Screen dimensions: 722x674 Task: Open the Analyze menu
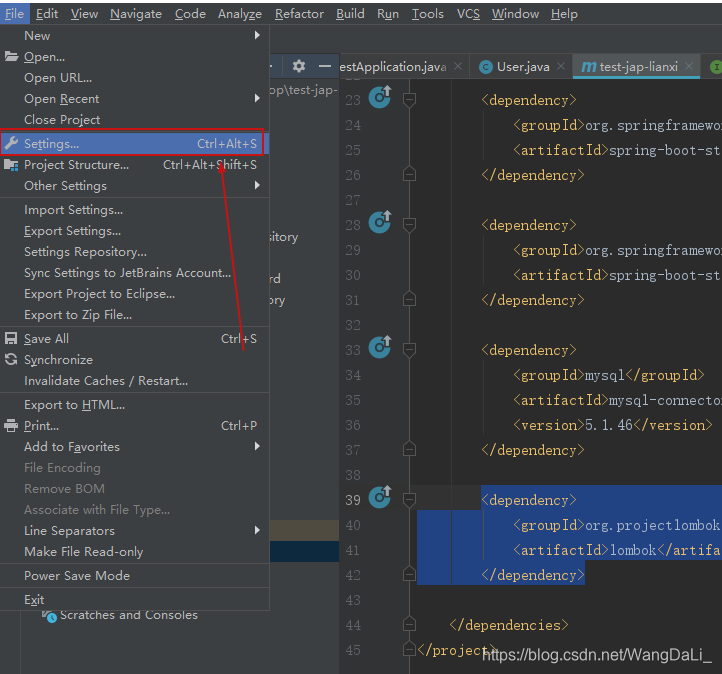(240, 14)
